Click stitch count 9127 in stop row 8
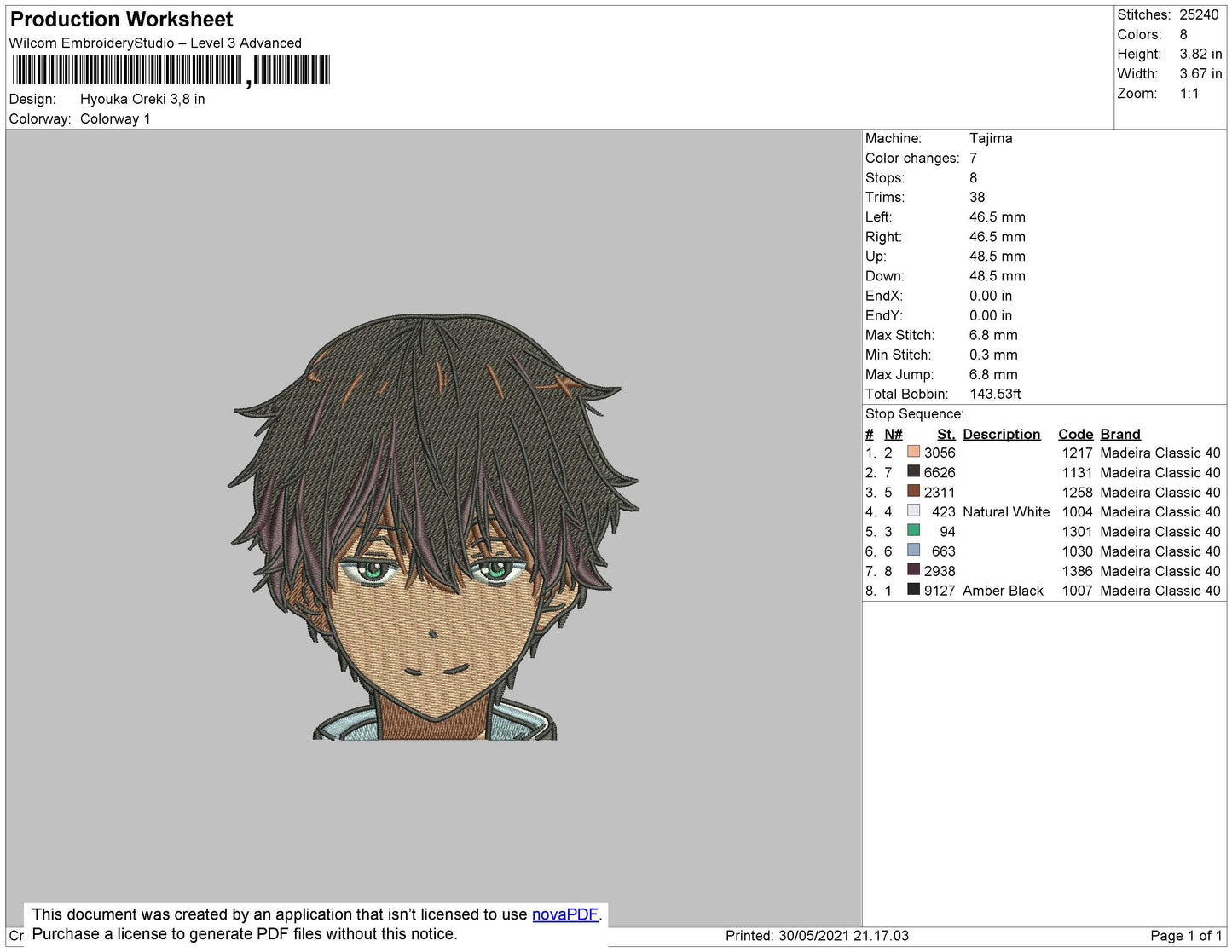 (x=940, y=591)
